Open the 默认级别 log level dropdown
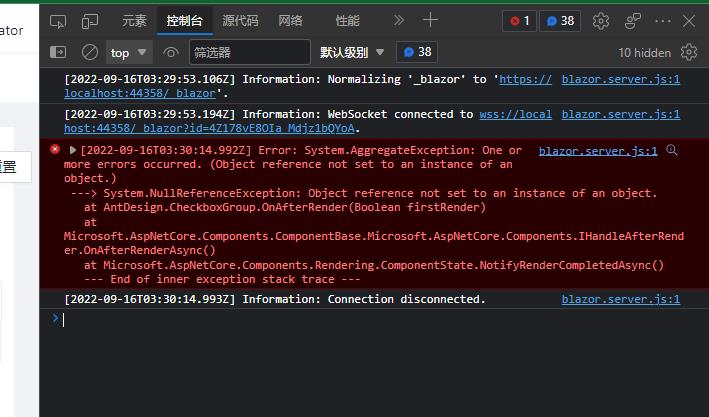The height and width of the screenshot is (417, 709). click(352, 52)
